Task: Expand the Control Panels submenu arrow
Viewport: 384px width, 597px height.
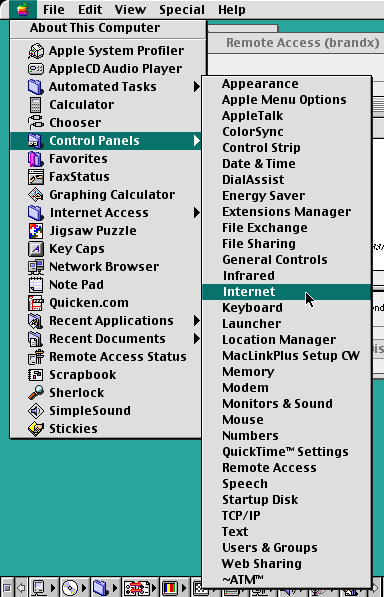Action: click(x=196, y=141)
